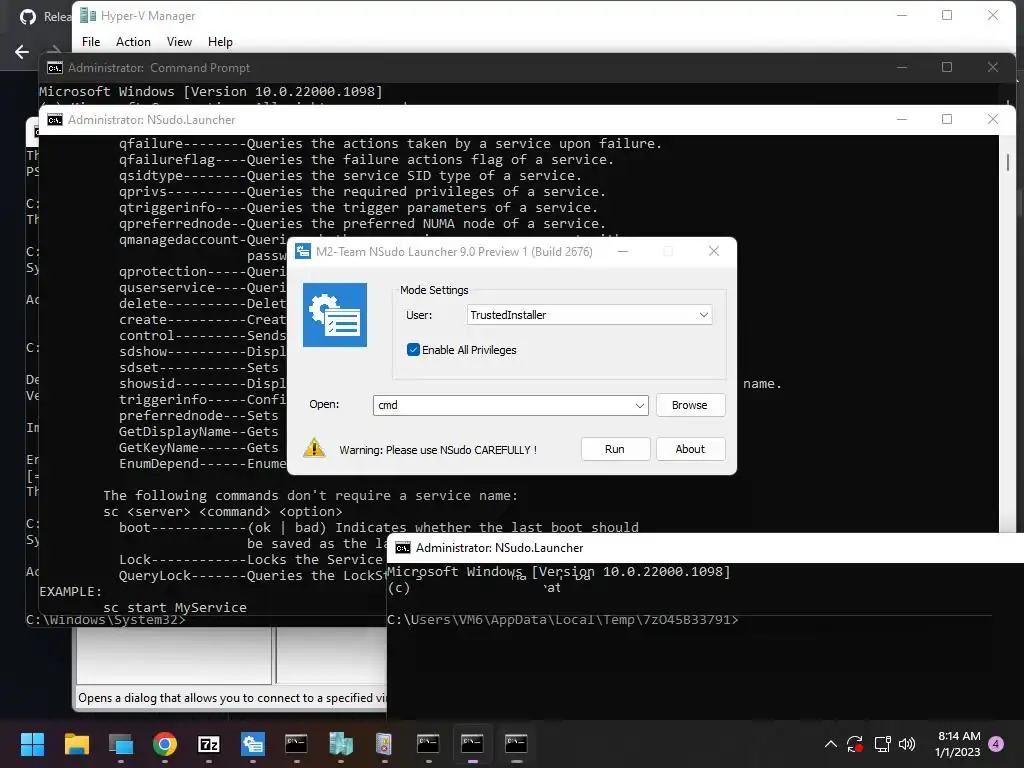
Task: Click the 'sc start MyService' example line
Action: click(x=175, y=607)
